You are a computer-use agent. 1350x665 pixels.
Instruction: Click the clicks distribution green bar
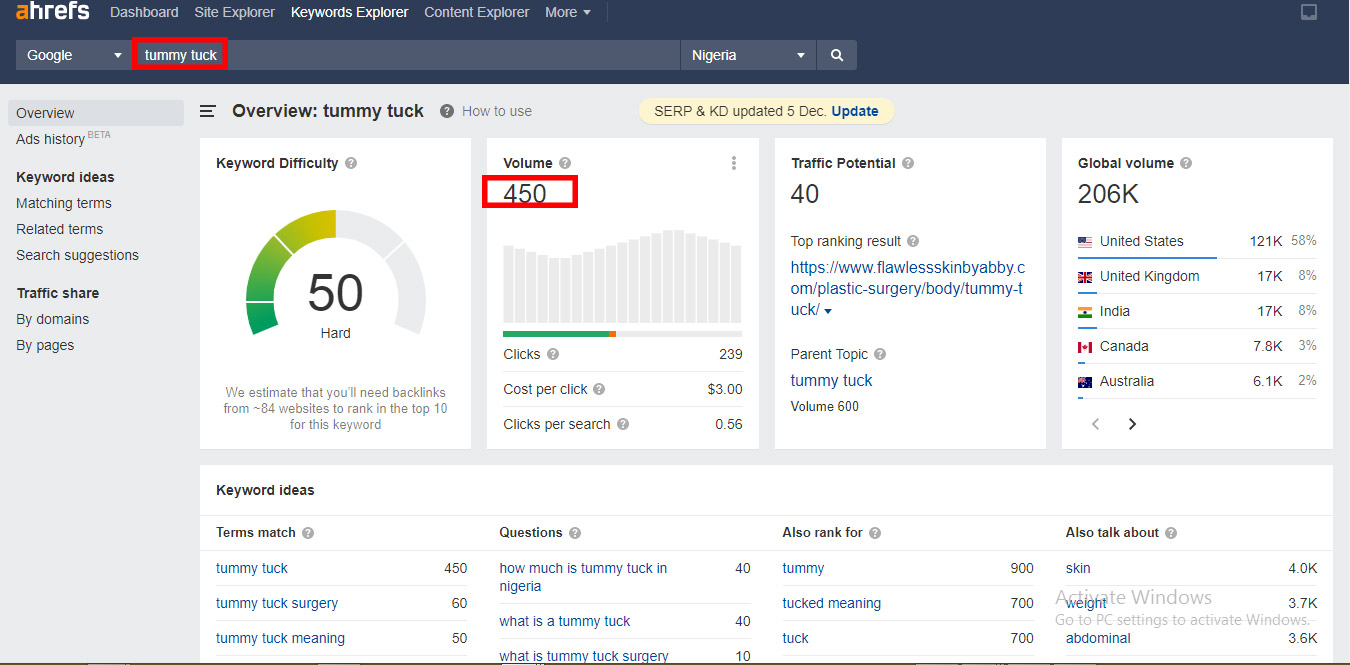pos(556,334)
